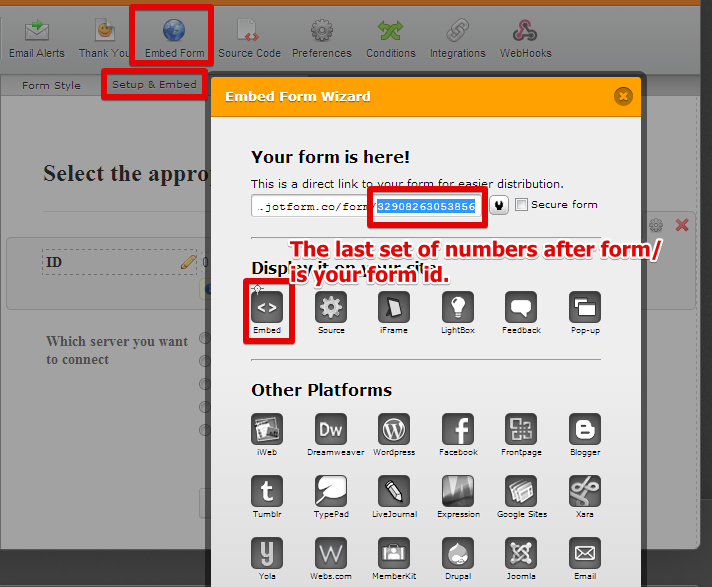Pick the Facebook platform icon

(x=458, y=430)
